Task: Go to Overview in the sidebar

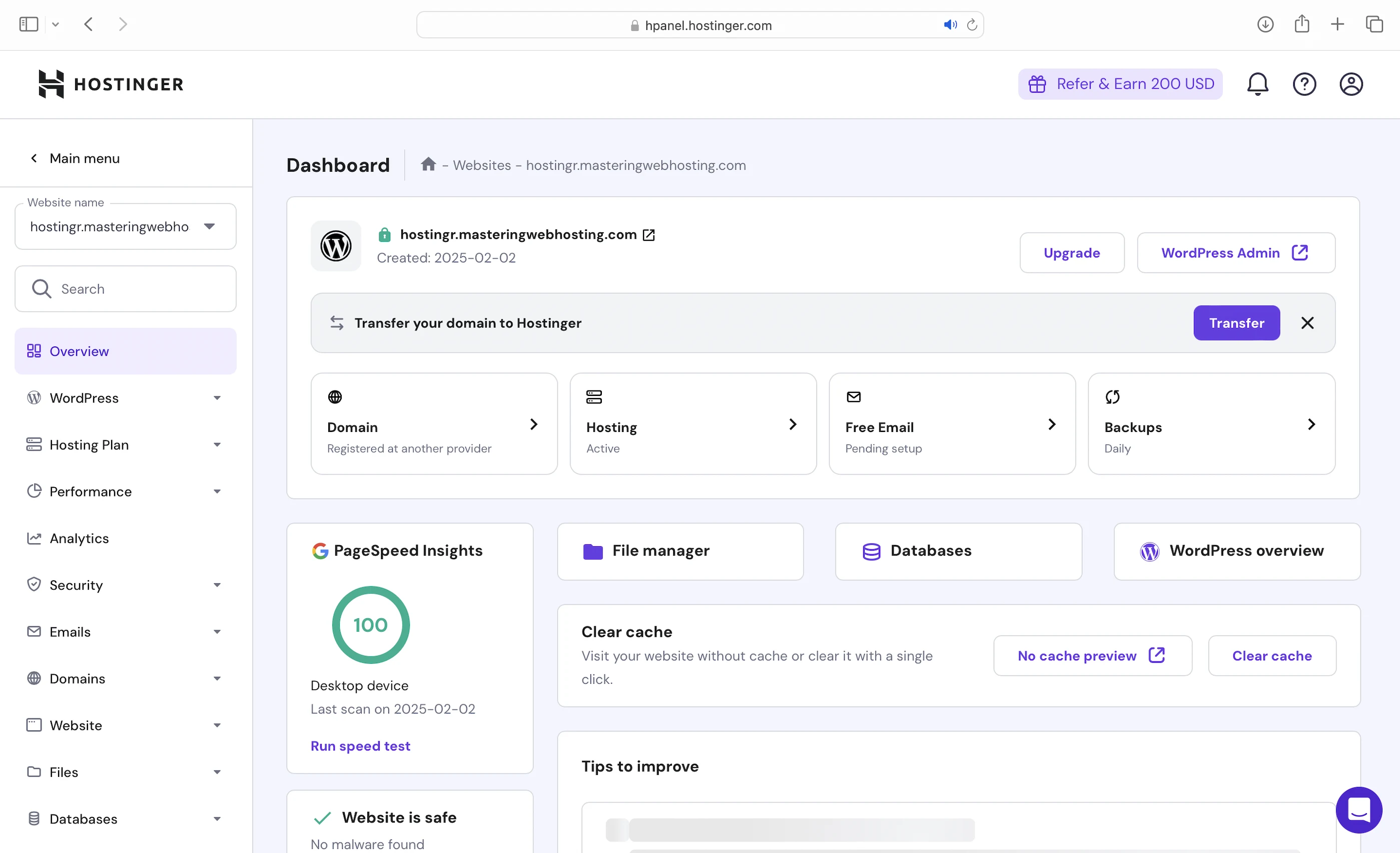Action: 79,351
